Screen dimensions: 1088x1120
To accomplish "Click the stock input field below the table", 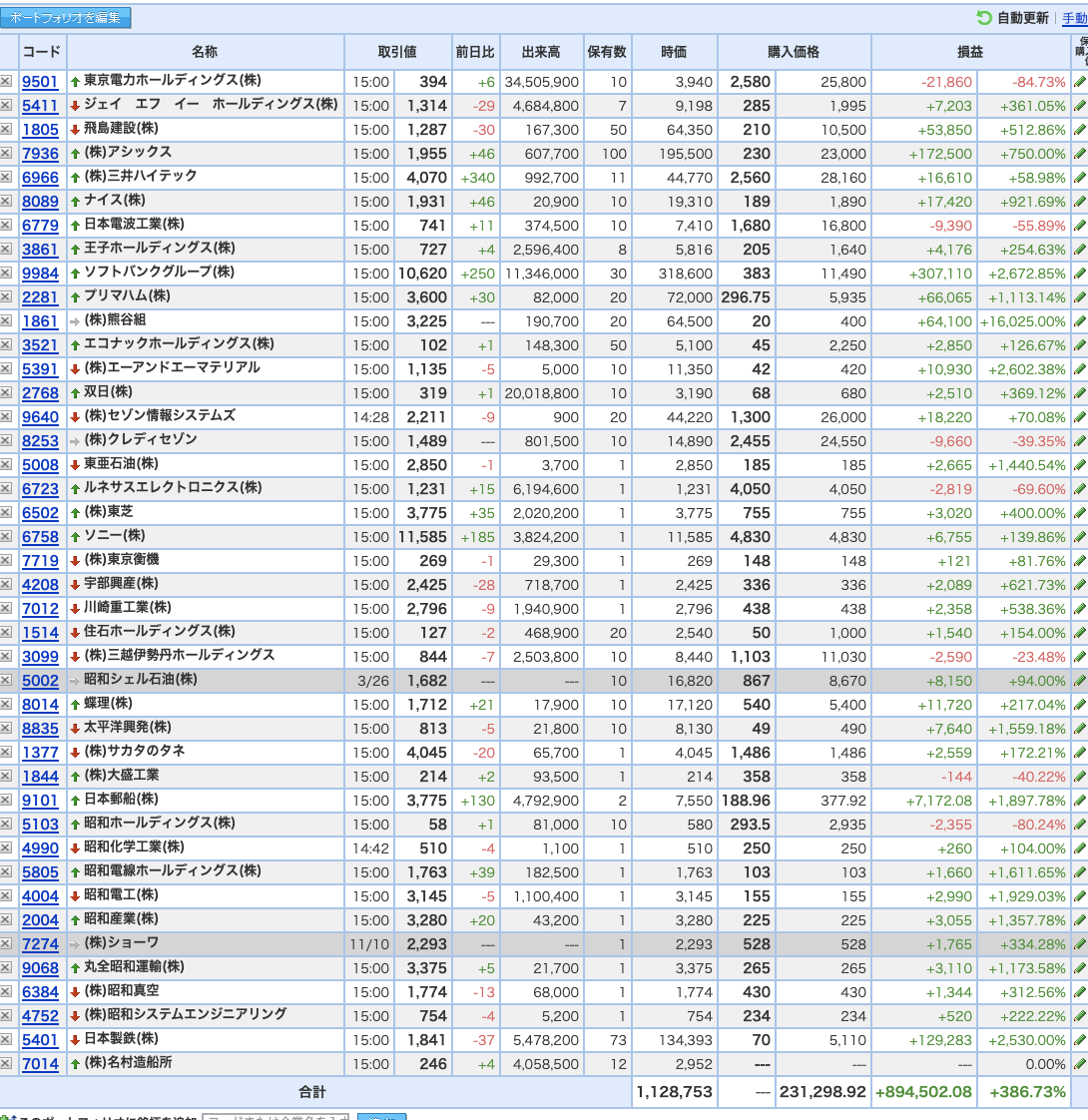I will 275,1116.
